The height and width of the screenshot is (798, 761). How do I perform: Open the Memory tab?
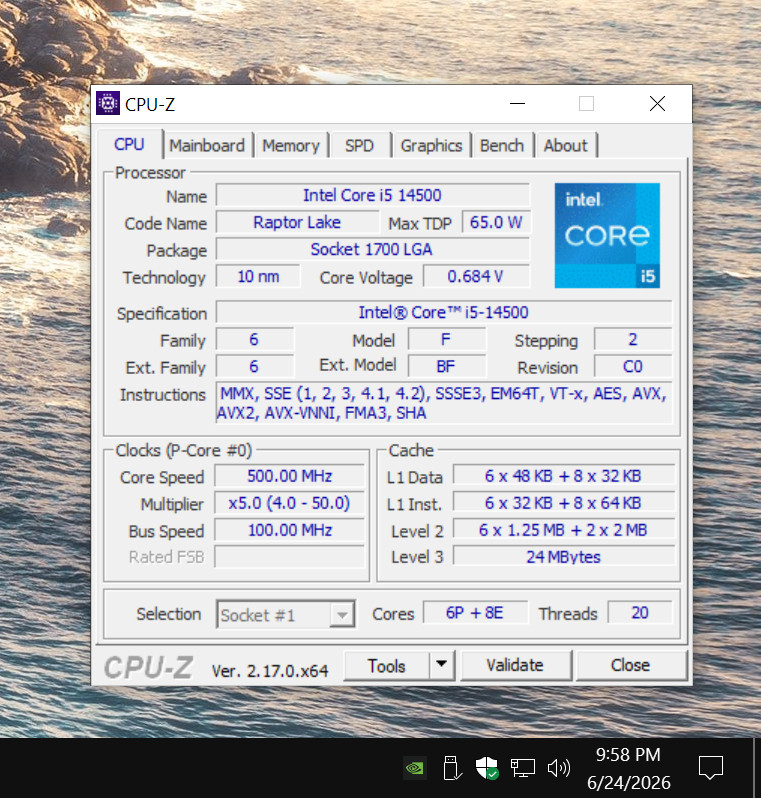[x=291, y=146]
